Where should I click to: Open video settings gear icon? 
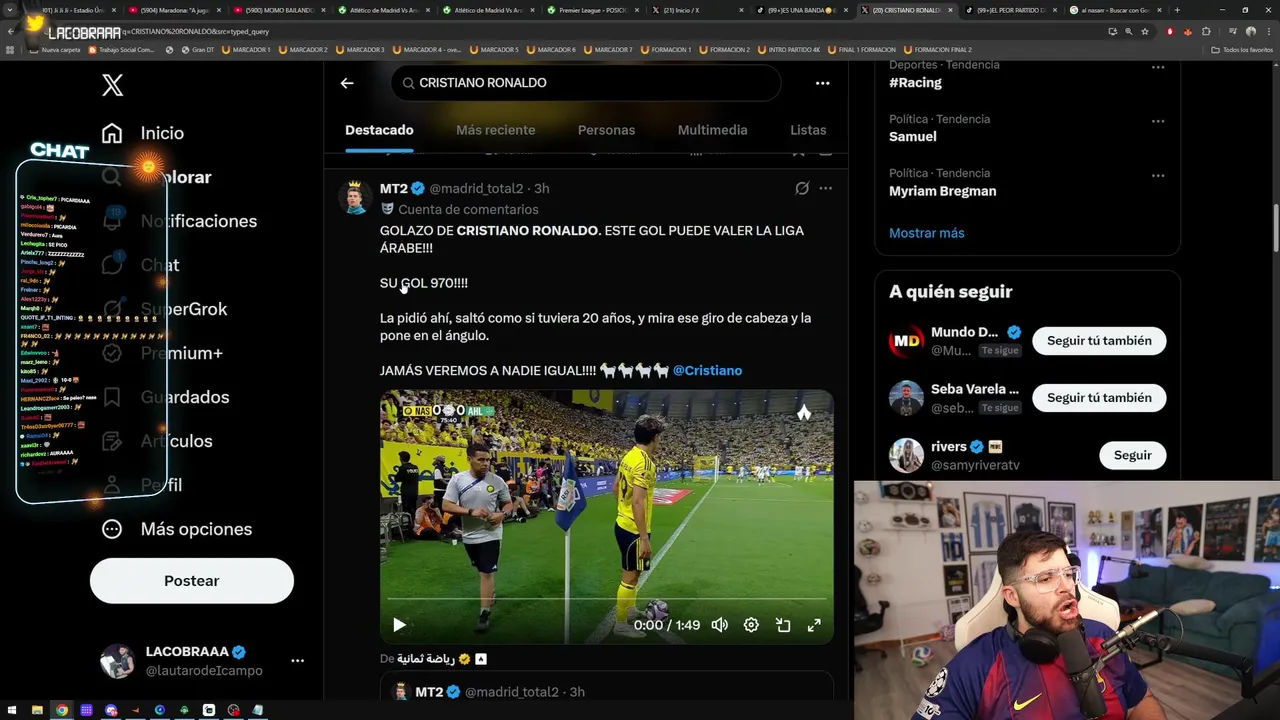pos(751,625)
